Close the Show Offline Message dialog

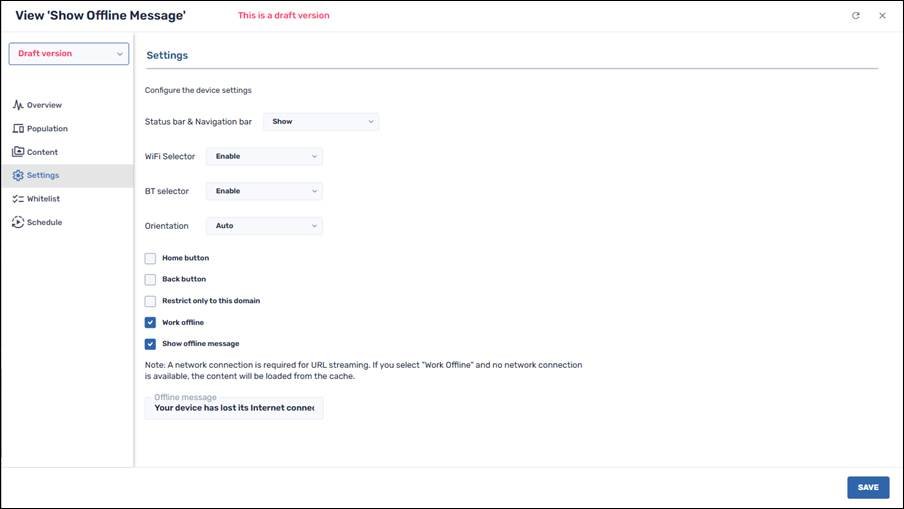(x=882, y=16)
